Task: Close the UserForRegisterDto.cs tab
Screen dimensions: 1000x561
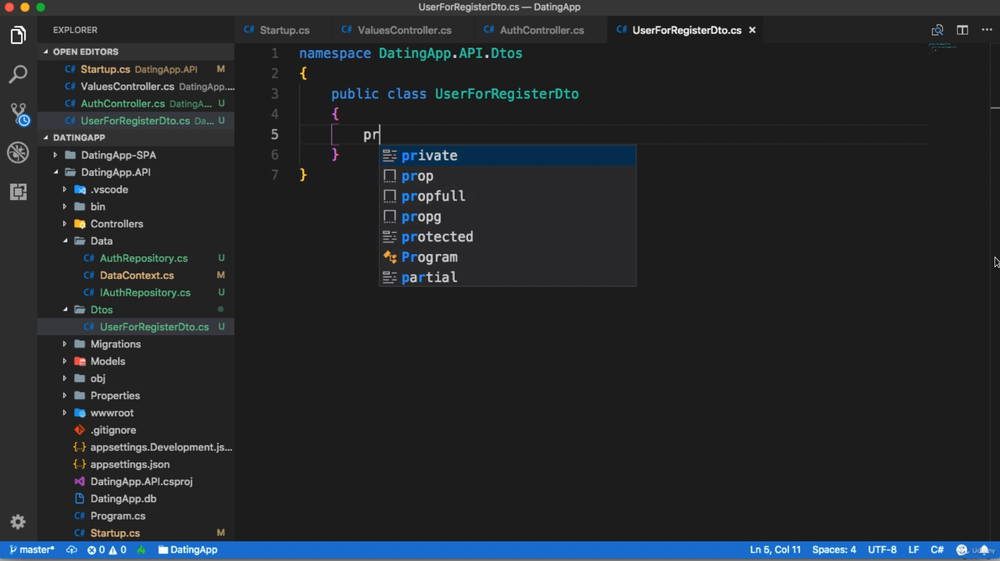Action: click(752, 30)
